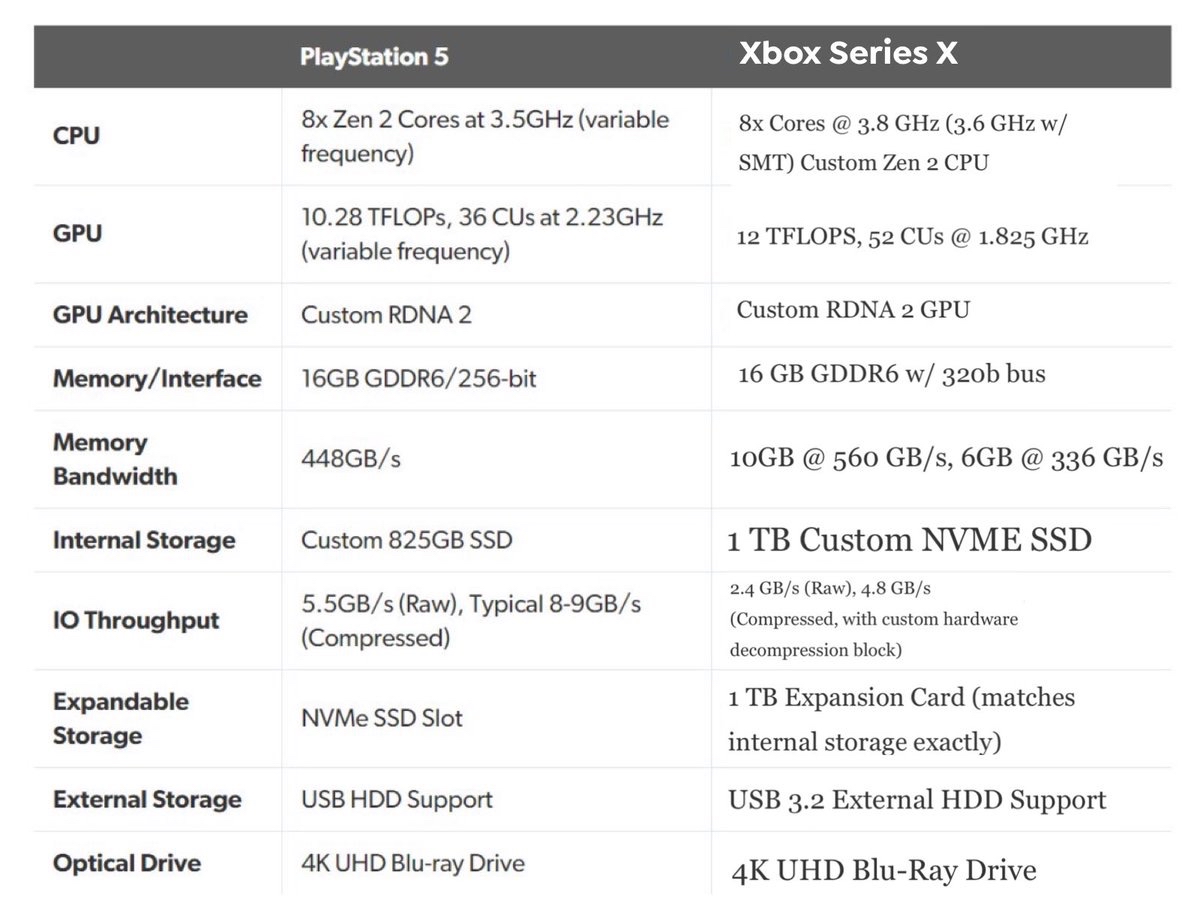Image resolution: width=1200 pixels, height=917 pixels.
Task: Click the 'USB 3.2 External HDD Support' cell
Action: 917,800
